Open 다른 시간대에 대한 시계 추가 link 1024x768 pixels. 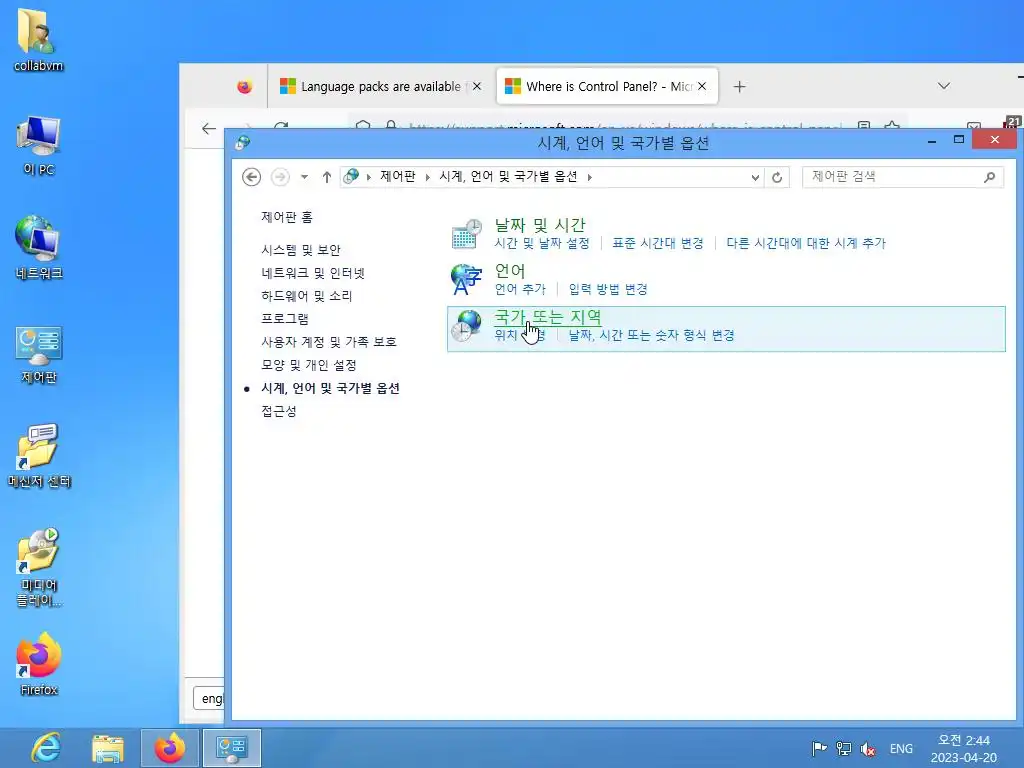(x=806, y=244)
